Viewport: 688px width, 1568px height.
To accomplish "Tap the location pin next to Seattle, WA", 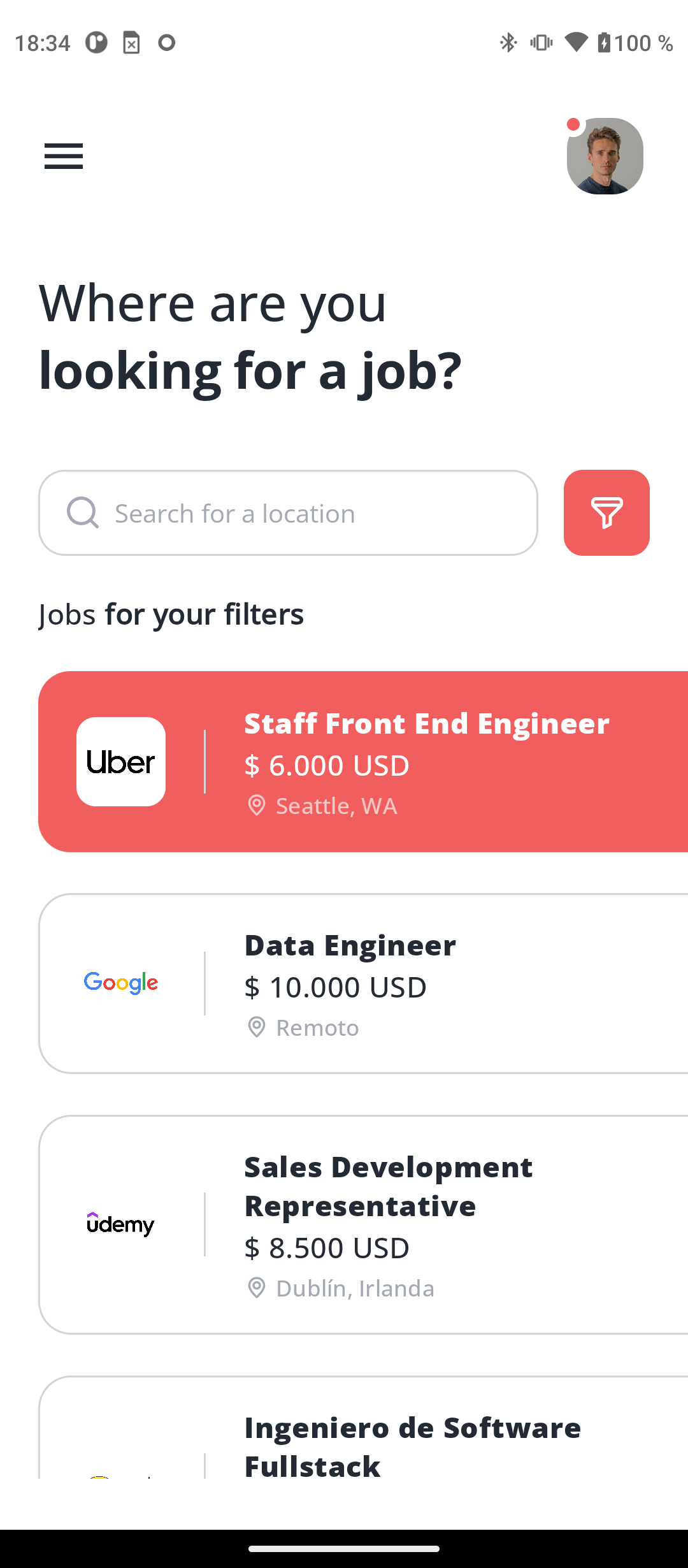I will coord(256,806).
